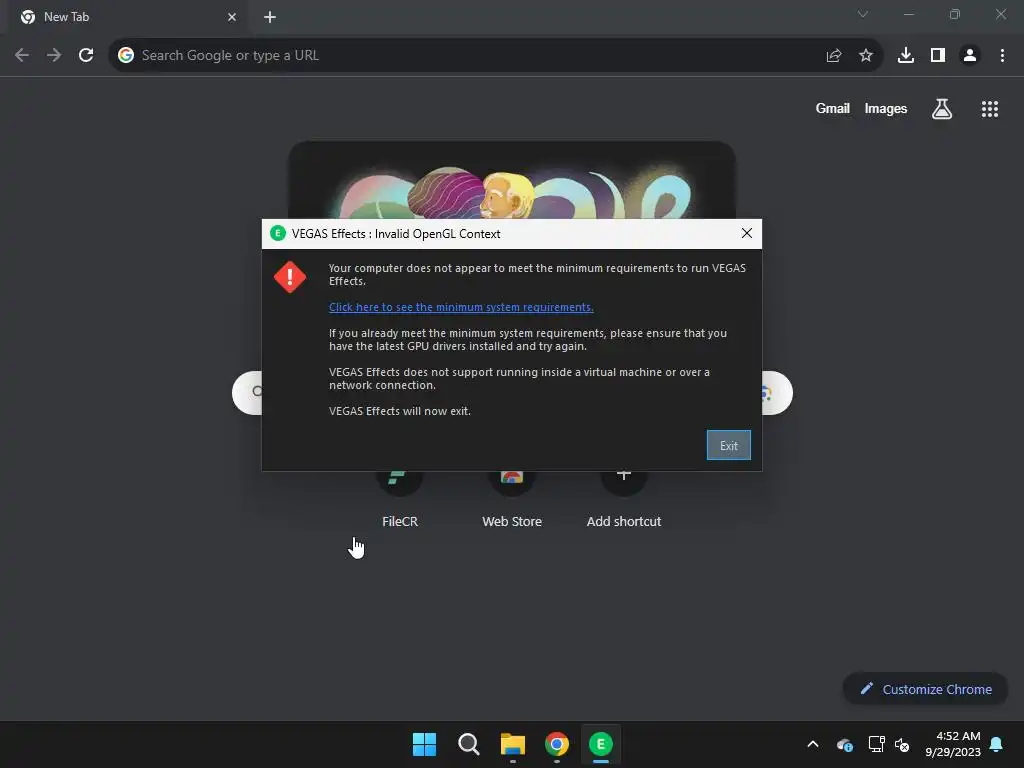
Task: Click the muted volume tray icon
Action: pos(902,744)
